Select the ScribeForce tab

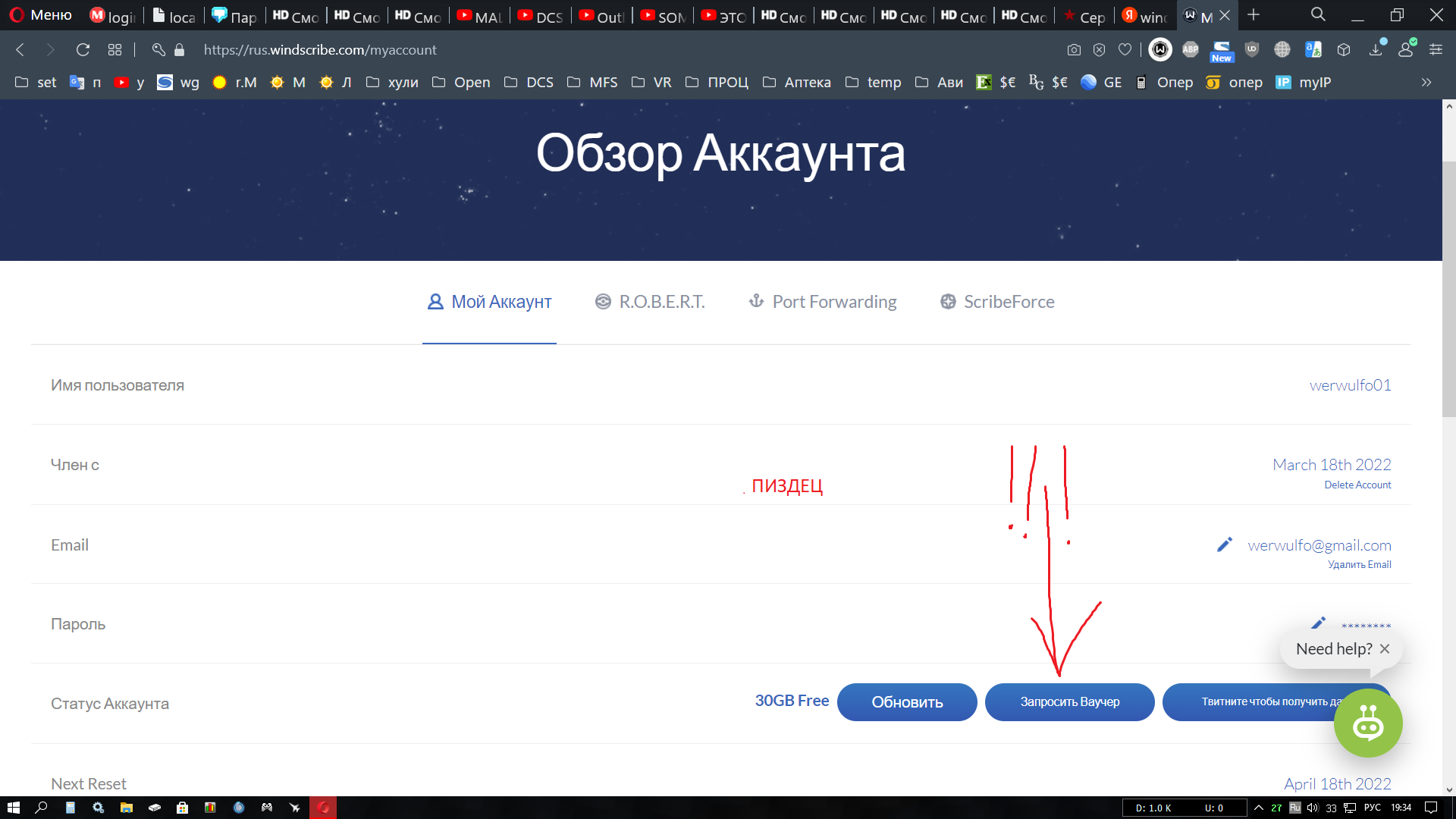(996, 302)
